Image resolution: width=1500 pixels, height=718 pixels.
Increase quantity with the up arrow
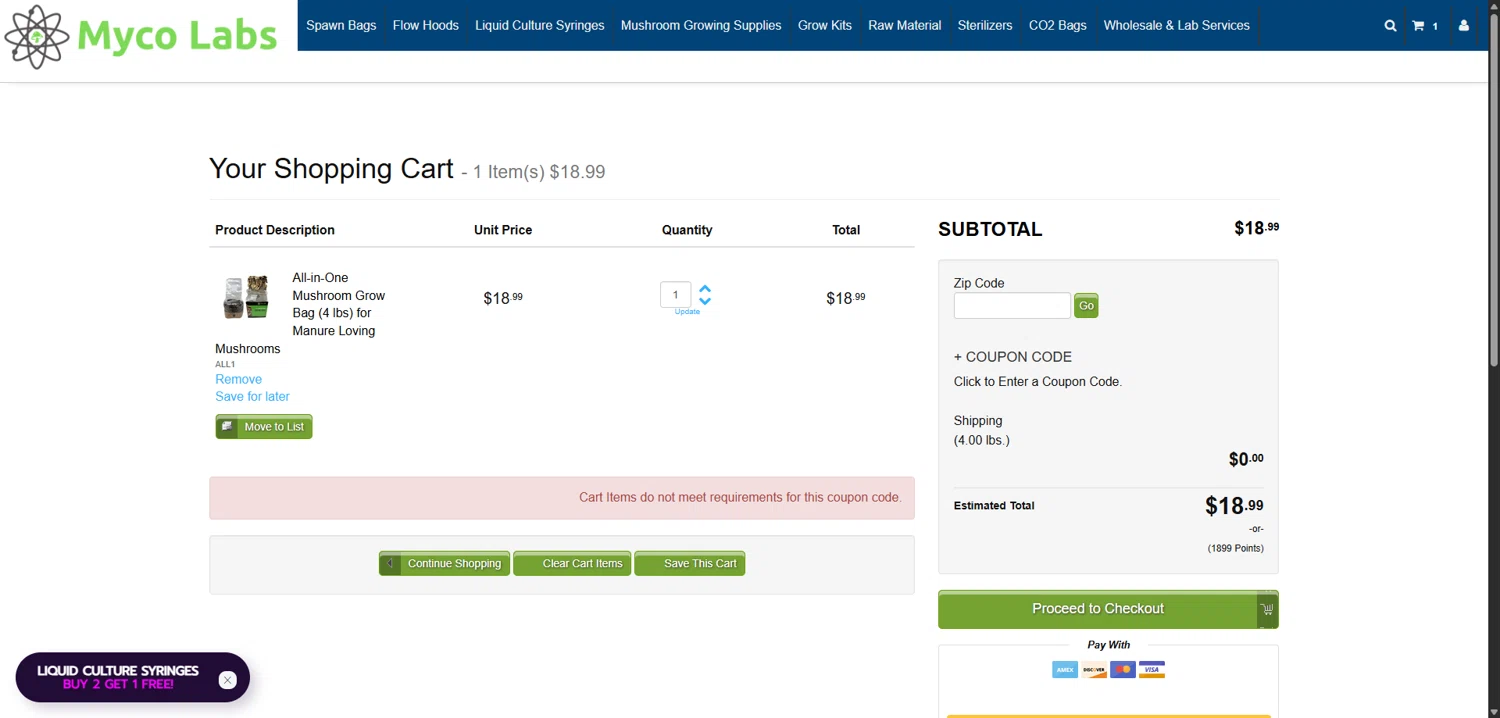(x=705, y=288)
